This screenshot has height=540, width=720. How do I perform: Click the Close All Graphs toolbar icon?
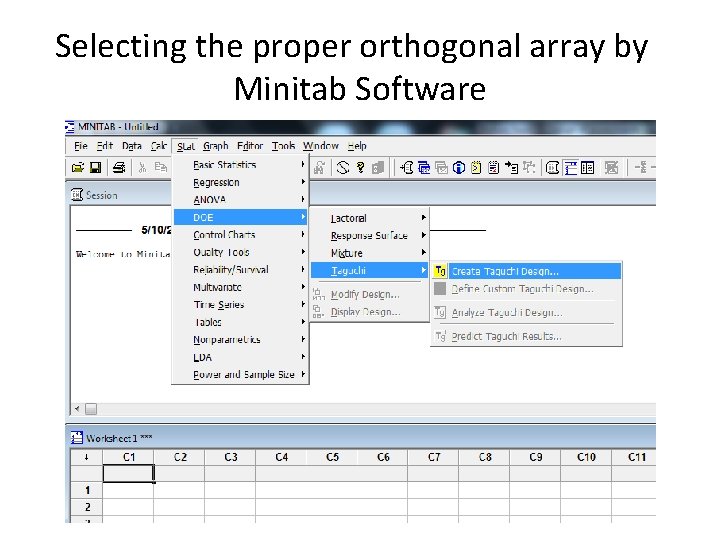pos(611,168)
